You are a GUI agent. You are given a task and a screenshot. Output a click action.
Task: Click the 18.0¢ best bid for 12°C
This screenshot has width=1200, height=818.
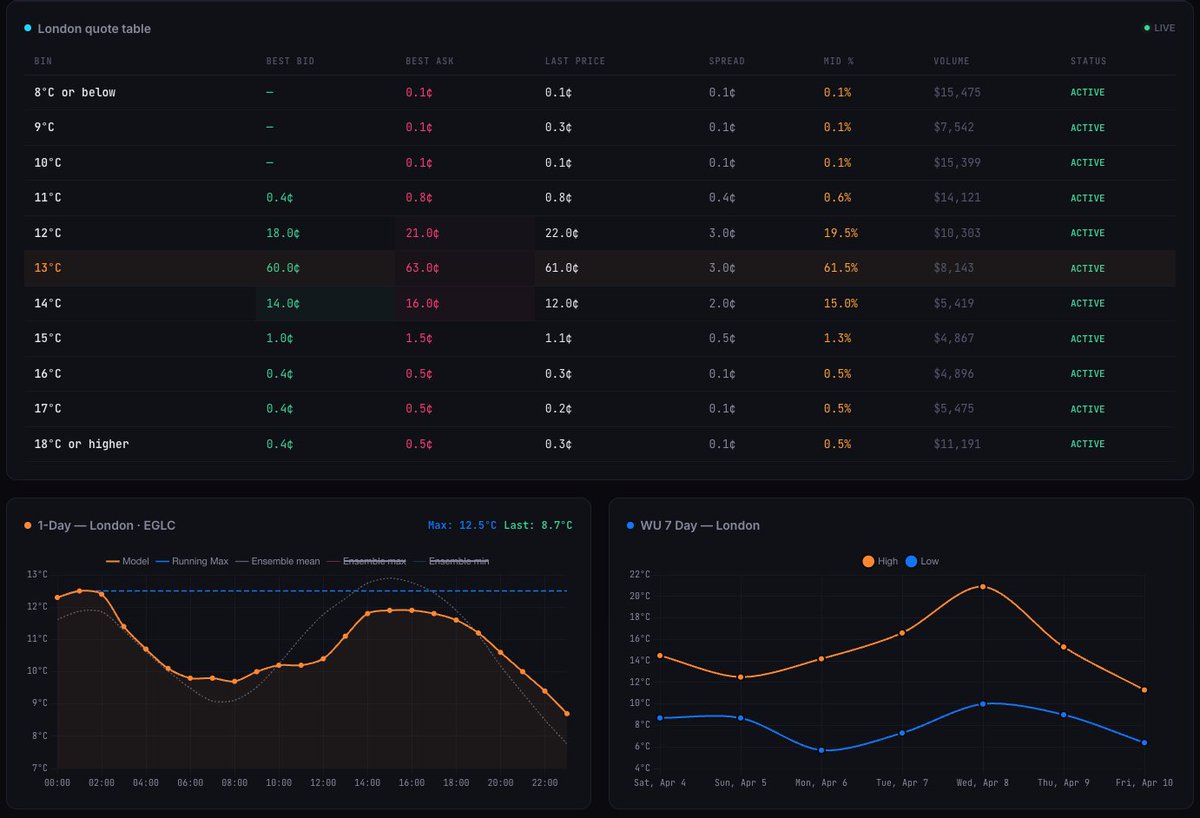tap(283, 233)
